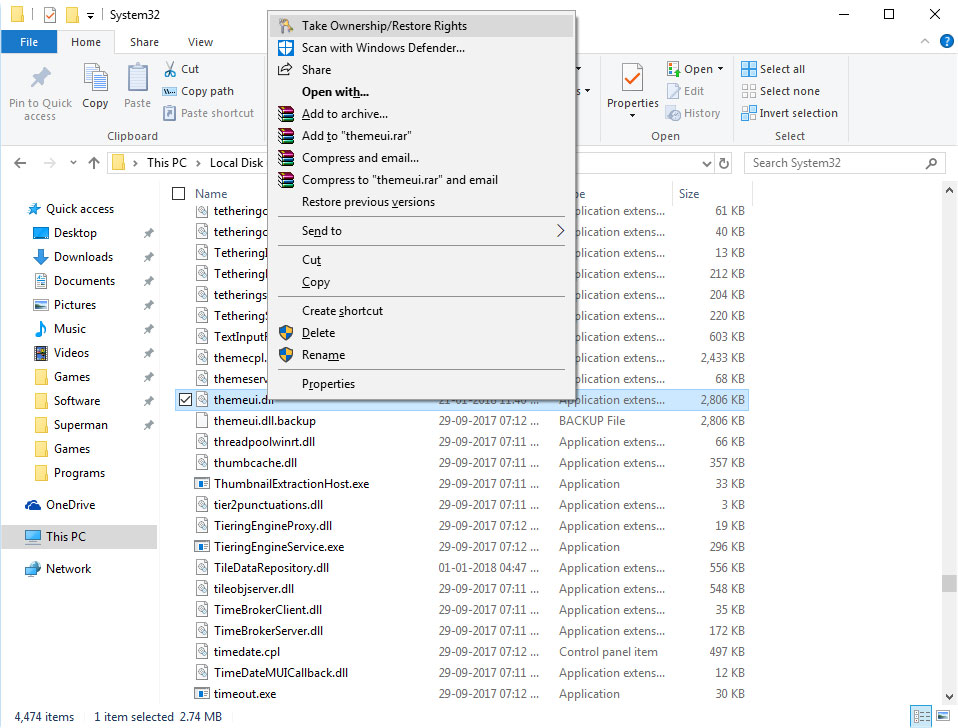Select the timedate.cpl file icon
The width and height of the screenshot is (958, 728).
point(202,652)
